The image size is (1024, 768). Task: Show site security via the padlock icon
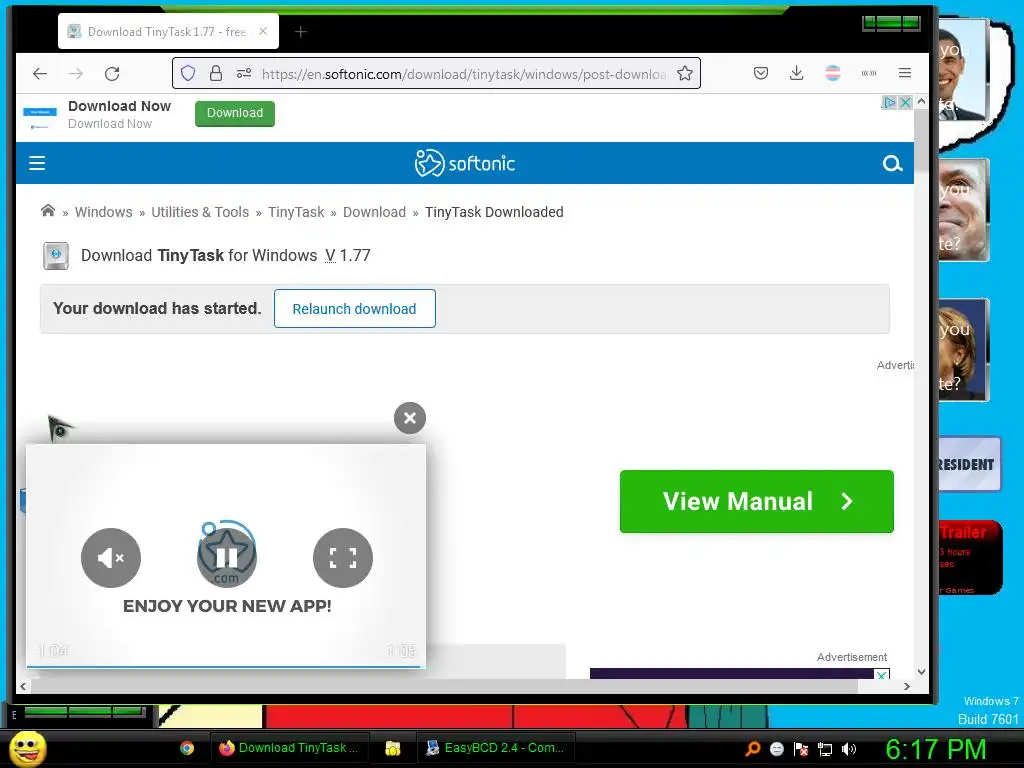(x=216, y=73)
